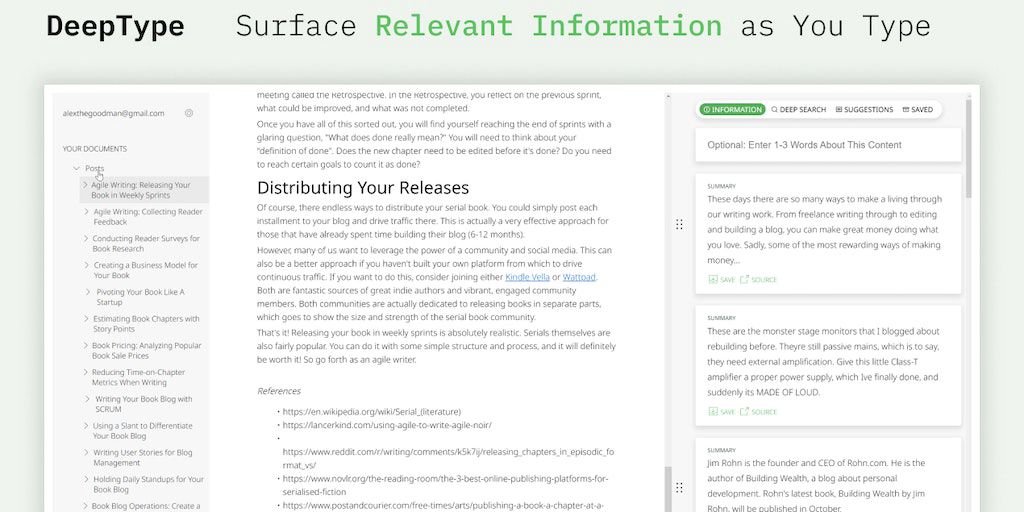1024x512 pixels.
Task: Expand chevron for Writing Your Book Blog with SCRUM
Action: 88,399
